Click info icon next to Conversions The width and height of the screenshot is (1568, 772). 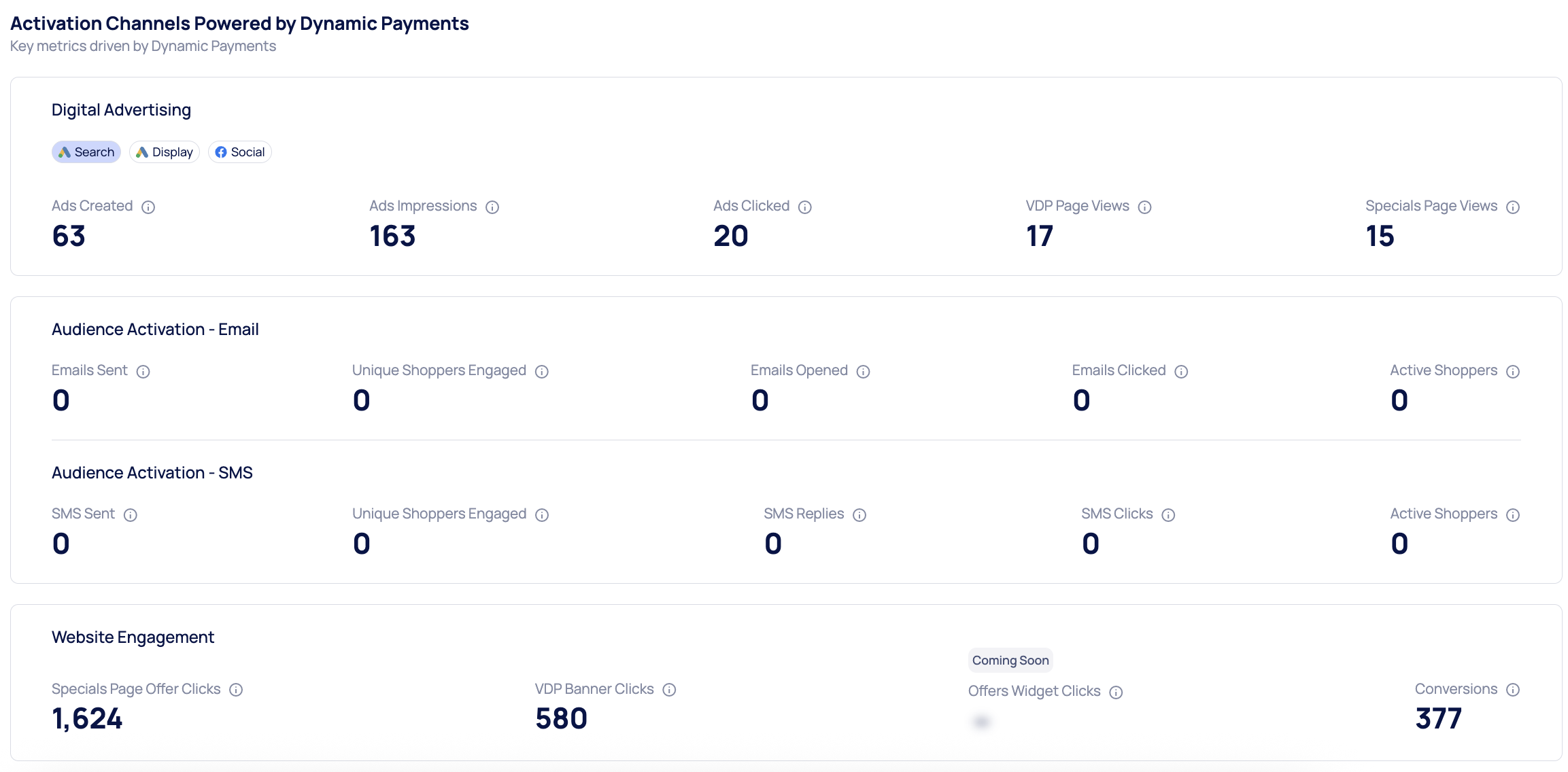(x=1513, y=690)
